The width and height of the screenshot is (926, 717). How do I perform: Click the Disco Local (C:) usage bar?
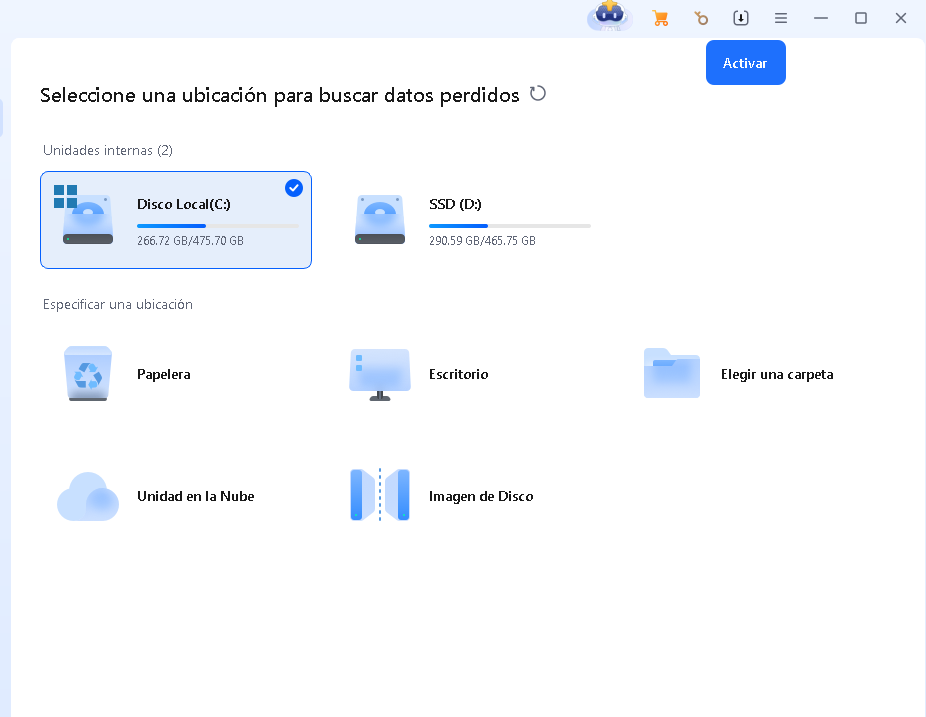point(218,226)
